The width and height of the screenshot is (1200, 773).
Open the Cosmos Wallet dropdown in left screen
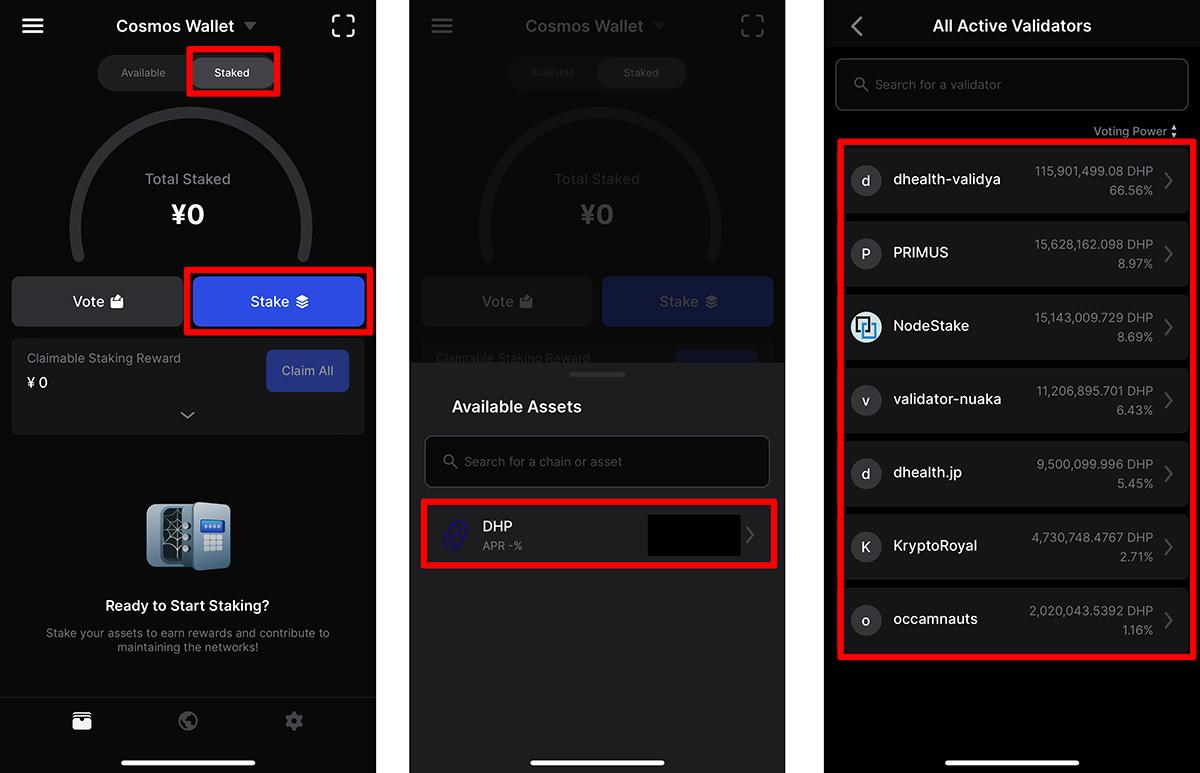[187, 26]
